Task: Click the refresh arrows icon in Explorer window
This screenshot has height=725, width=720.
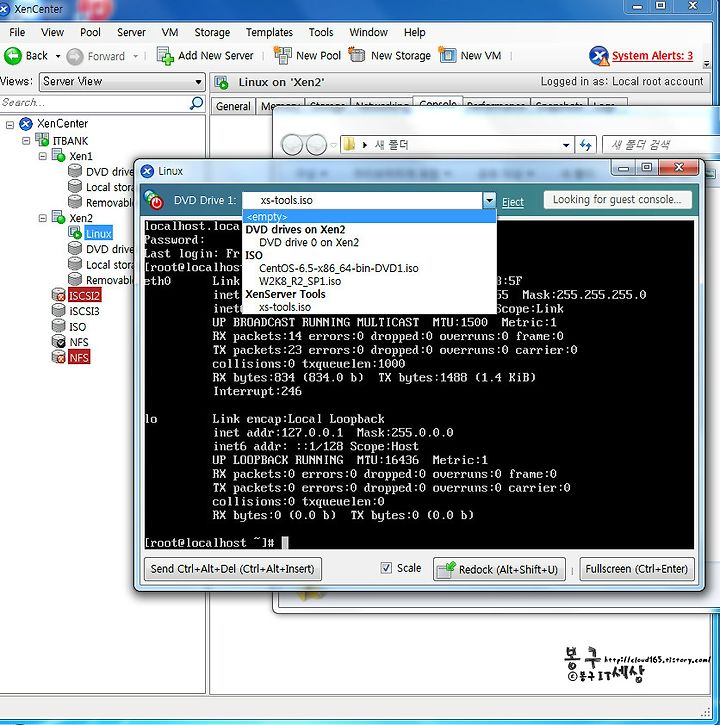Action: [585, 145]
